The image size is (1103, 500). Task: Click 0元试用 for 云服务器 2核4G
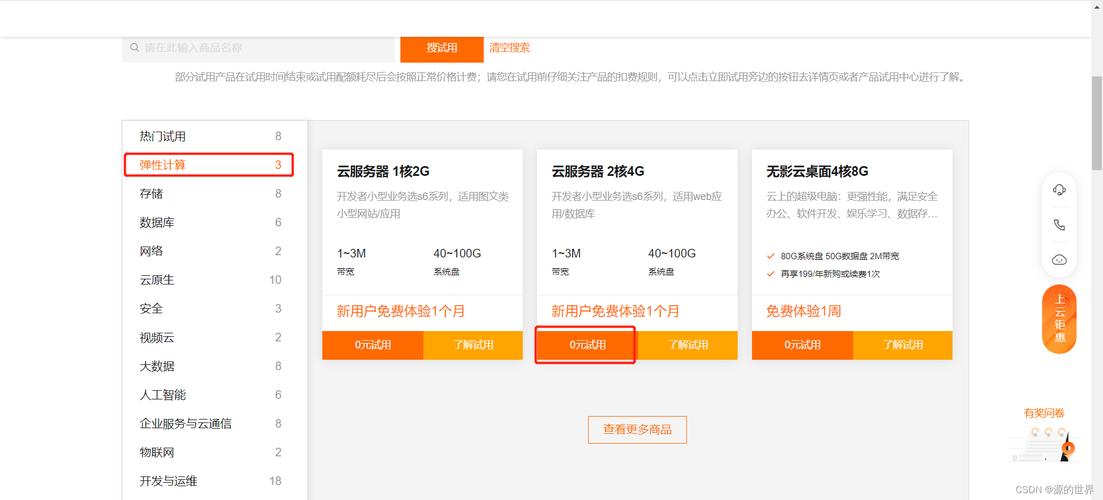tap(587, 345)
